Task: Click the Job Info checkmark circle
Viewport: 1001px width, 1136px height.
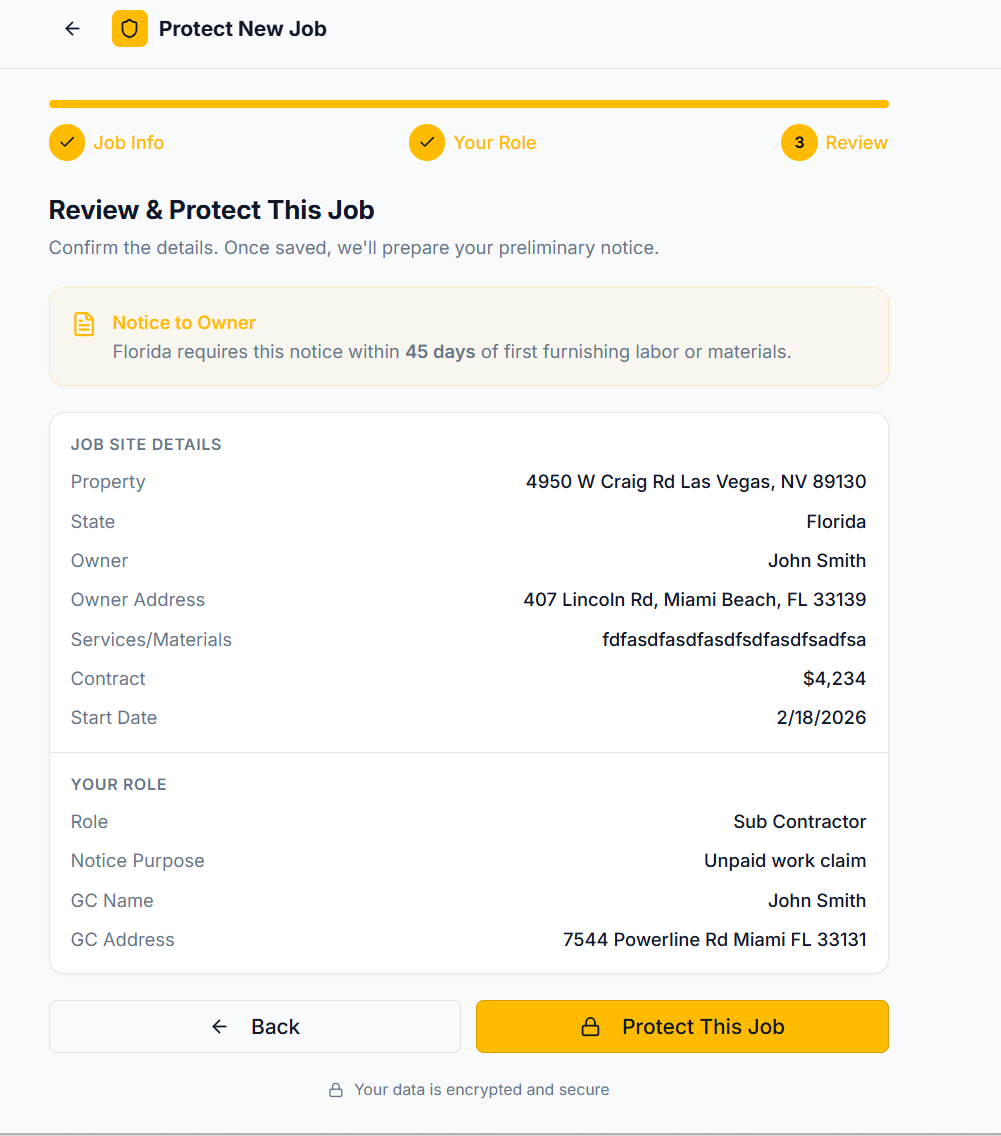Action: [67, 143]
